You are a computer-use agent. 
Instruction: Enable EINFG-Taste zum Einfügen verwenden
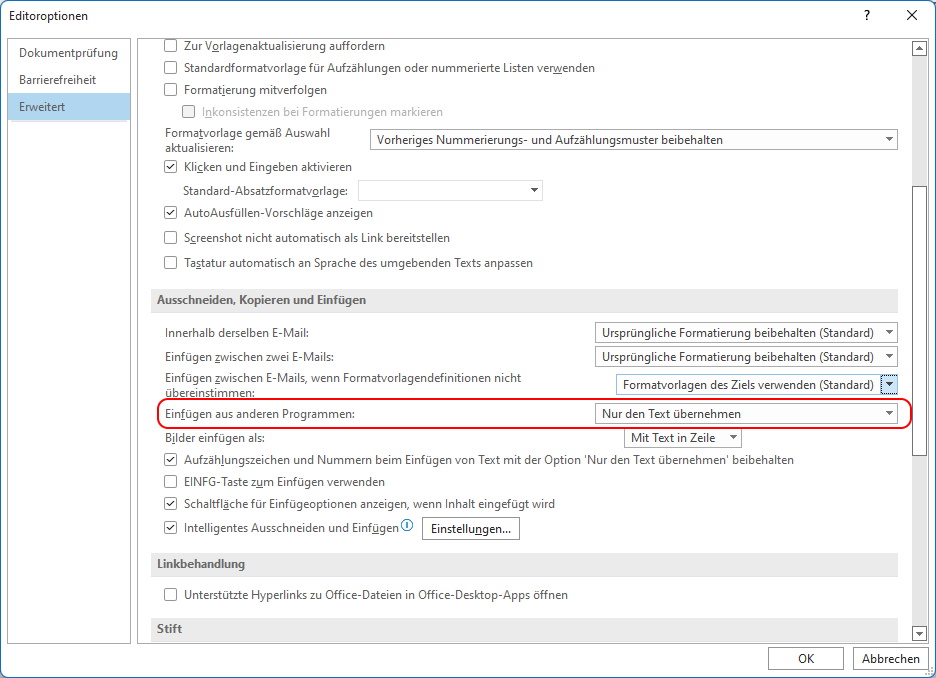[x=171, y=482]
